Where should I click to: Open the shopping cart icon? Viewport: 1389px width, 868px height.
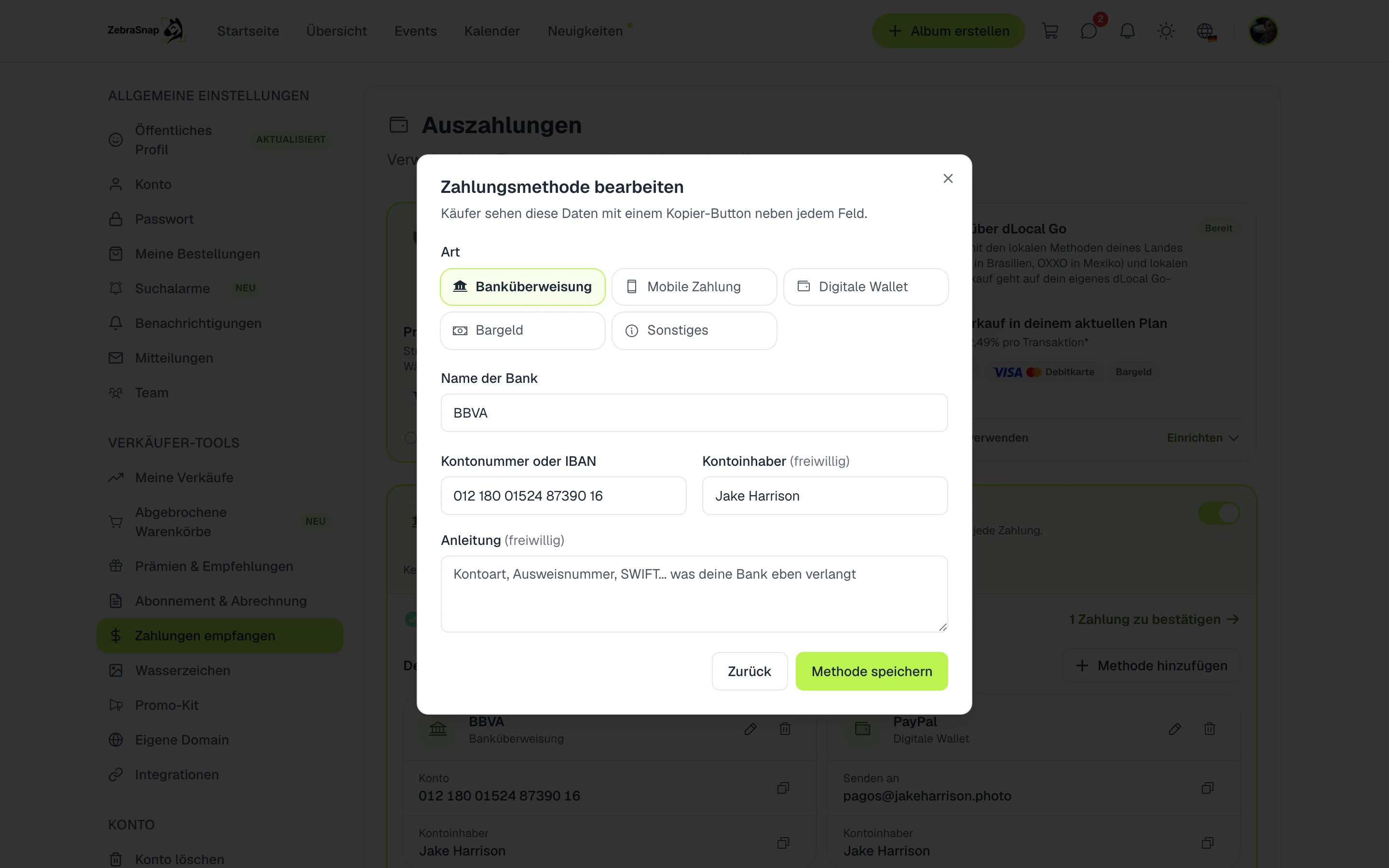click(x=1050, y=31)
